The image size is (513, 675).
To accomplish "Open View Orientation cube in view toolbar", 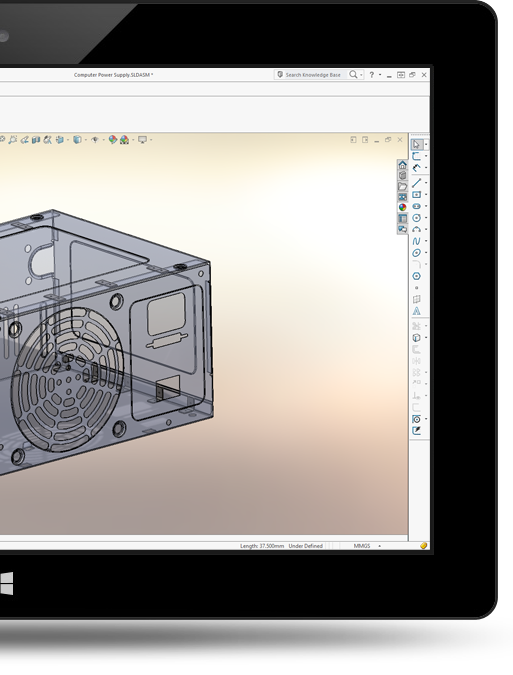I will pos(60,139).
